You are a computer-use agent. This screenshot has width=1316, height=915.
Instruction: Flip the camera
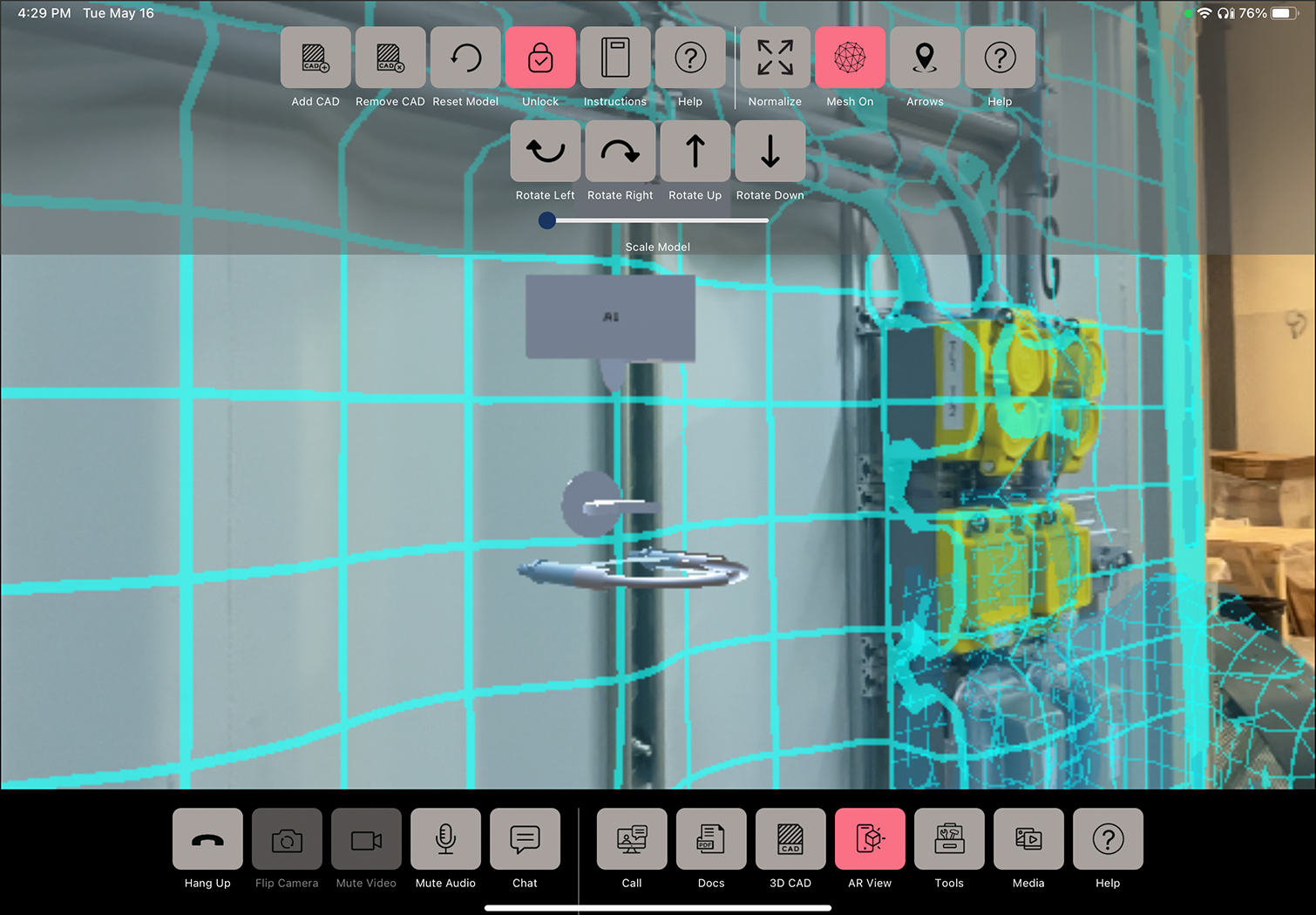click(x=287, y=839)
